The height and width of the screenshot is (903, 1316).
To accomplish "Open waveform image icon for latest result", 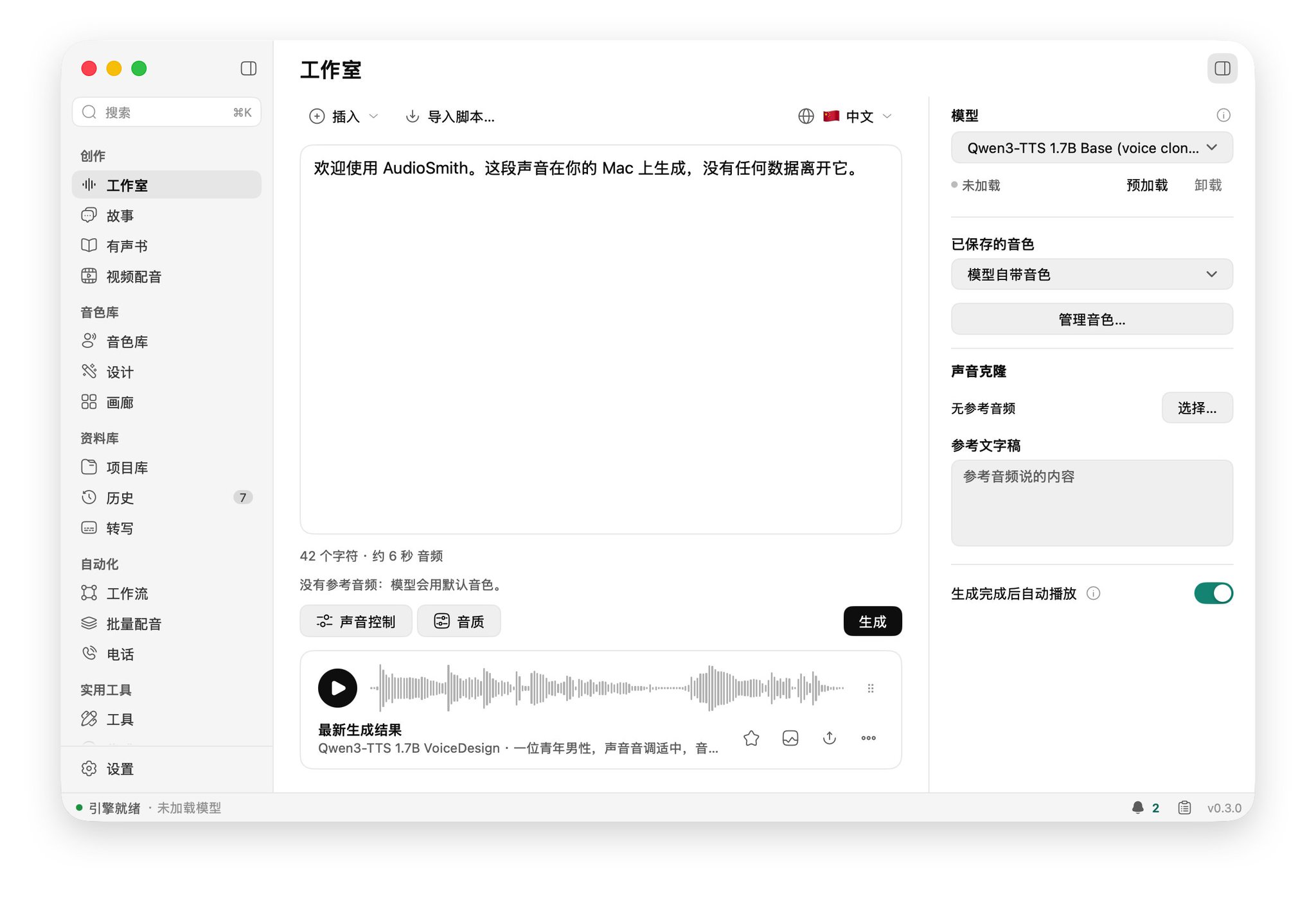I will [x=790, y=738].
